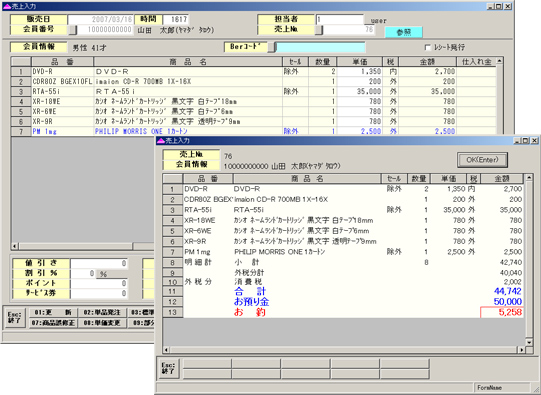Click the サービス券 input field
The image size is (541, 395).
pos(99,294)
